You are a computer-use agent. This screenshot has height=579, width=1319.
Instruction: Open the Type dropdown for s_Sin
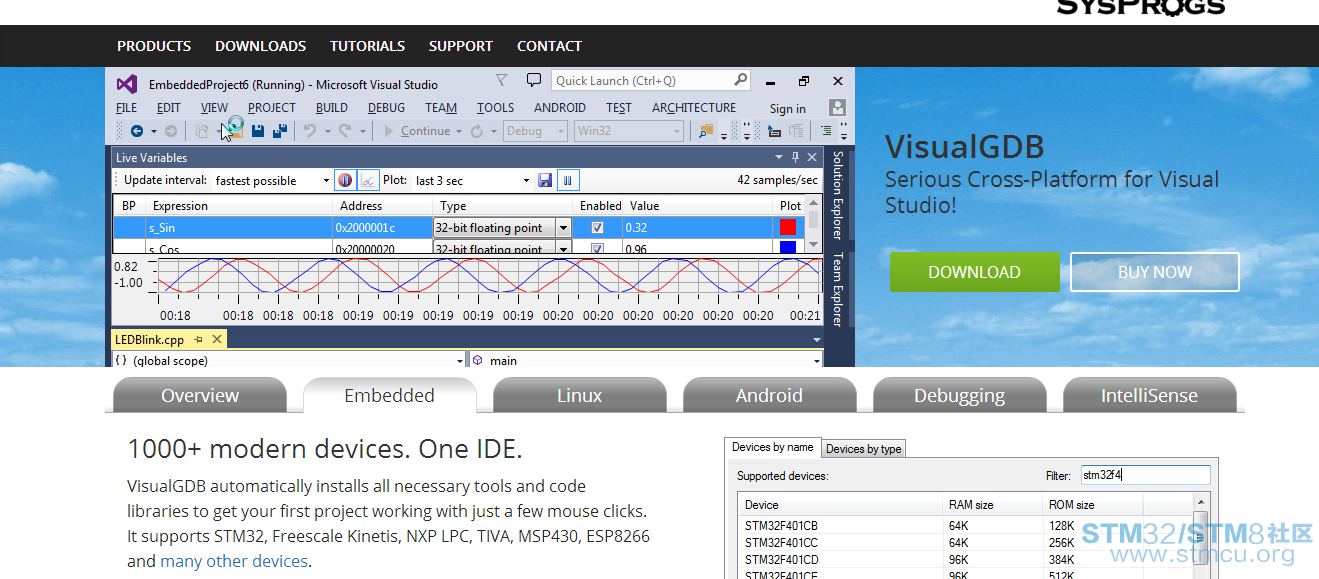[x=563, y=228]
